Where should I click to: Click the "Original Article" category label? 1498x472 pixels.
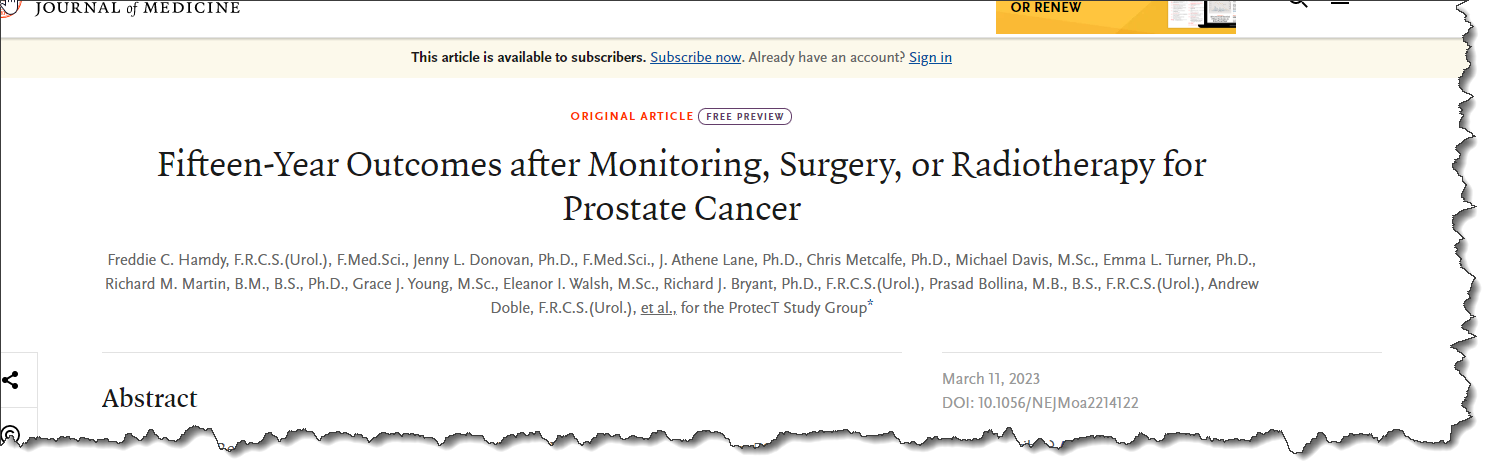(631, 116)
